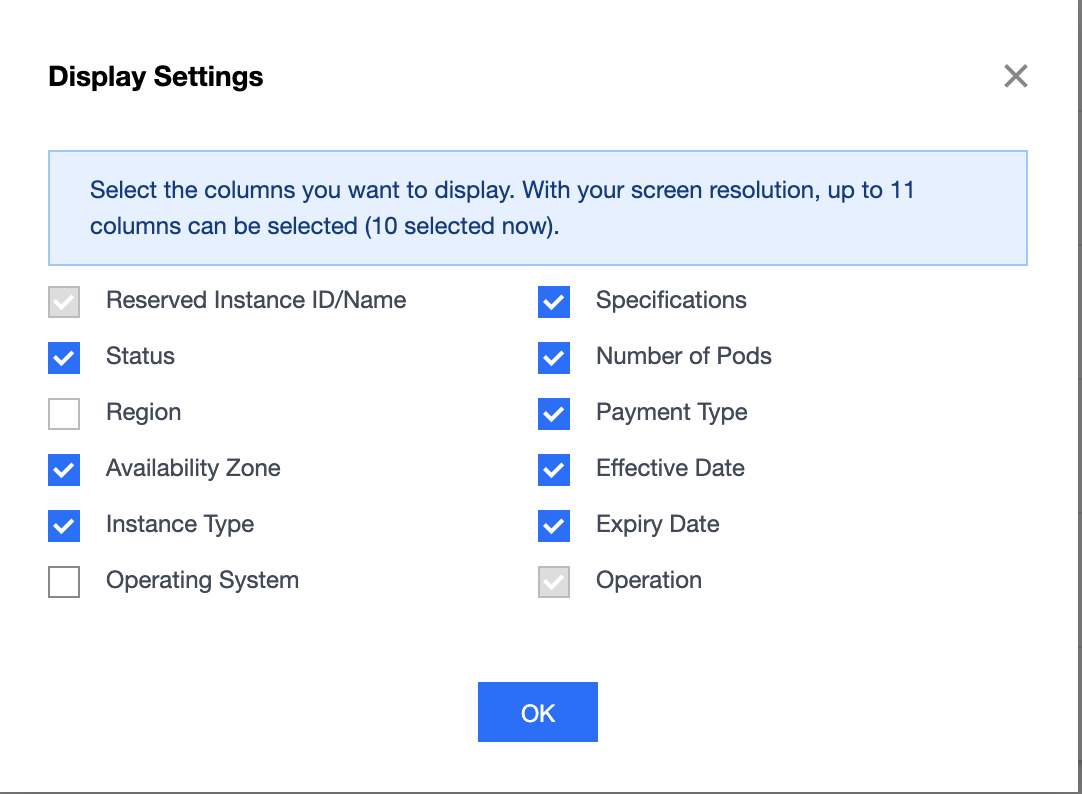Uncheck the Payment Type checkbox

click(554, 413)
